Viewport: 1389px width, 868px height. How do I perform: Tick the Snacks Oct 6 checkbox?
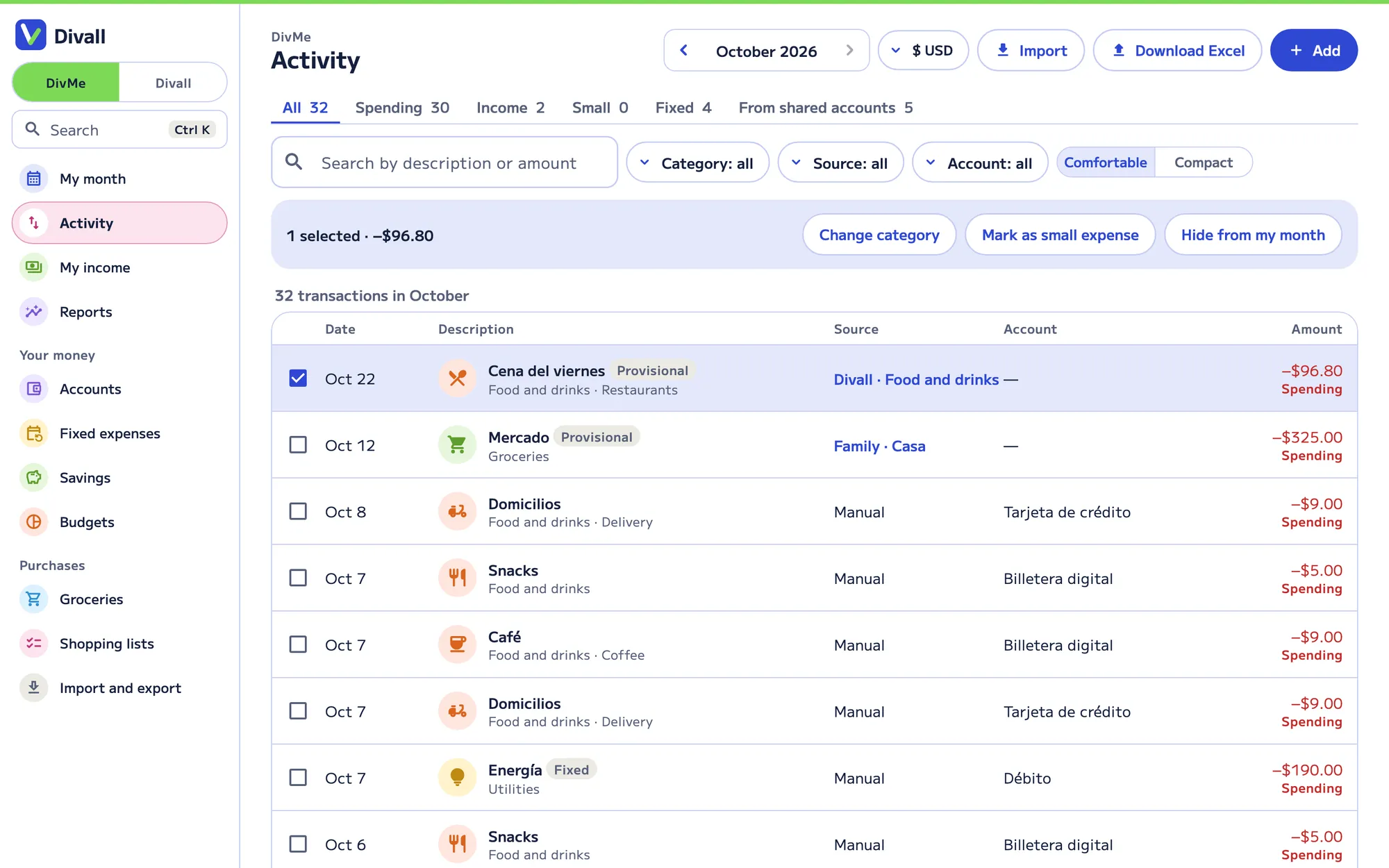298,844
